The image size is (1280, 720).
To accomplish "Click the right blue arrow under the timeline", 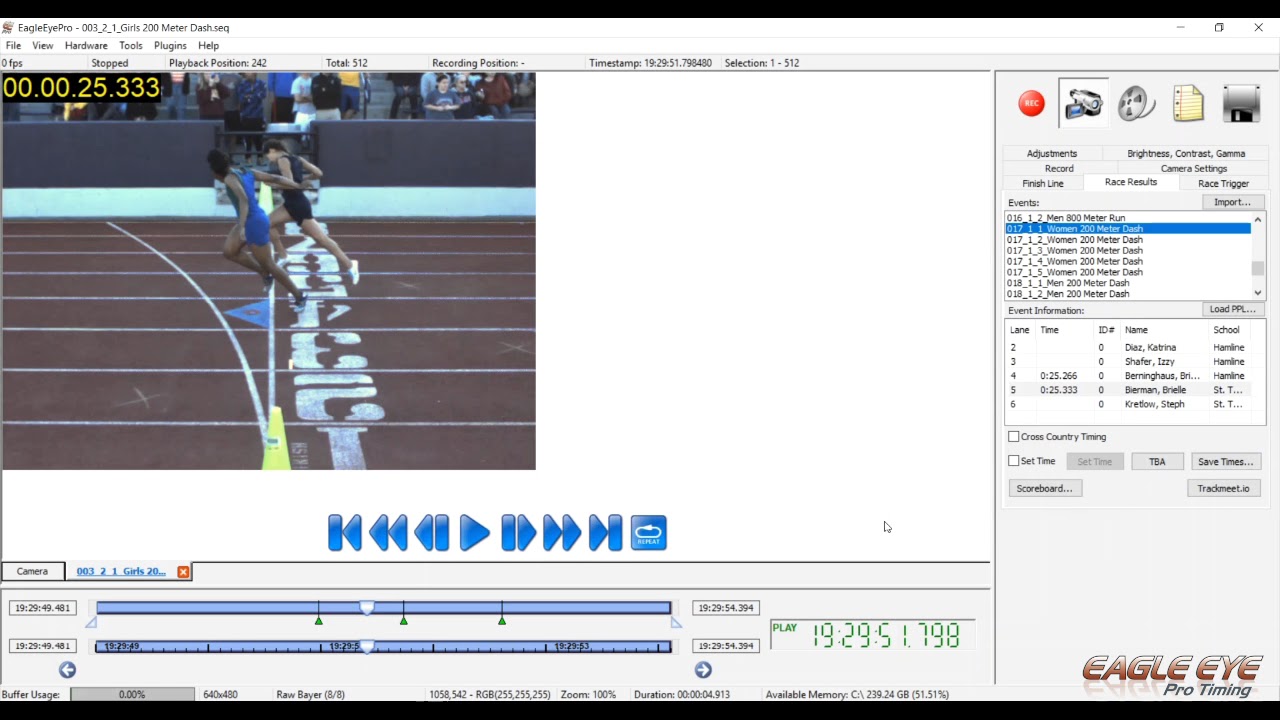I will (x=703, y=670).
